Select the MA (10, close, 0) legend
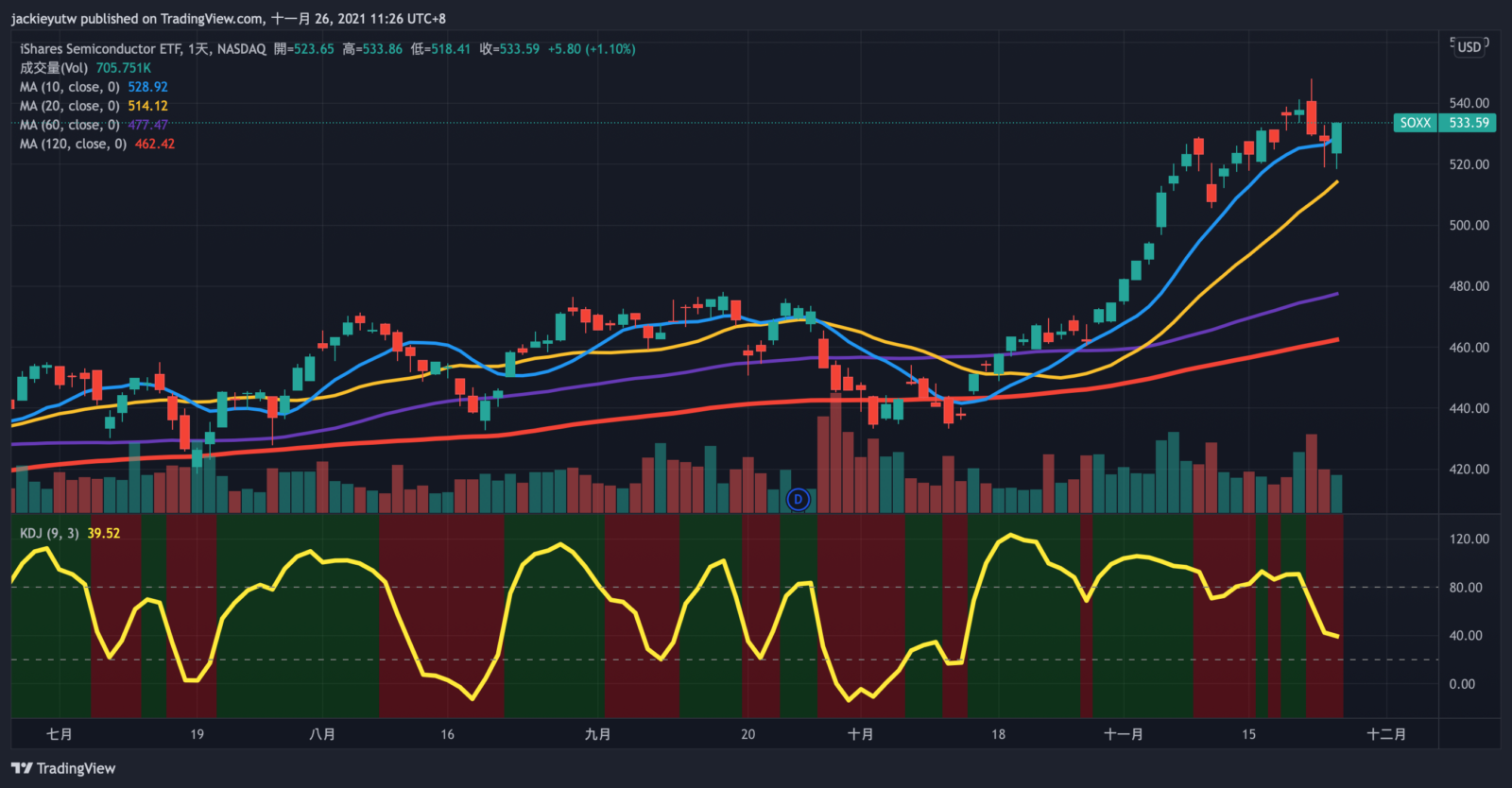Image resolution: width=1512 pixels, height=788 pixels. coord(70,87)
